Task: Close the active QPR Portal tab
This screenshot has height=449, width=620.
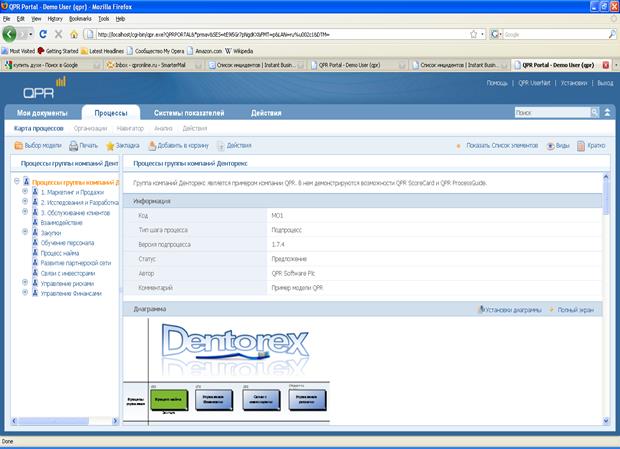Action: click(606, 65)
